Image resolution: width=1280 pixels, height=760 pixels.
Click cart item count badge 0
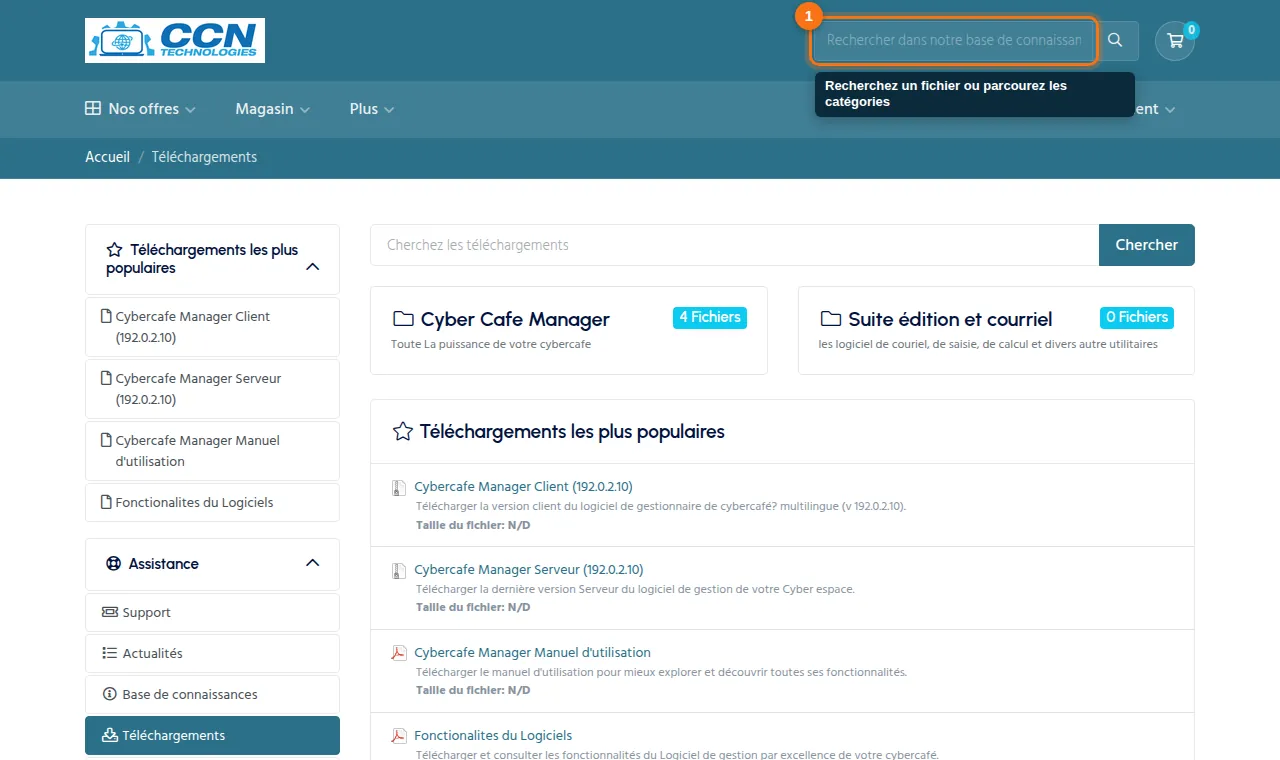(x=1191, y=30)
